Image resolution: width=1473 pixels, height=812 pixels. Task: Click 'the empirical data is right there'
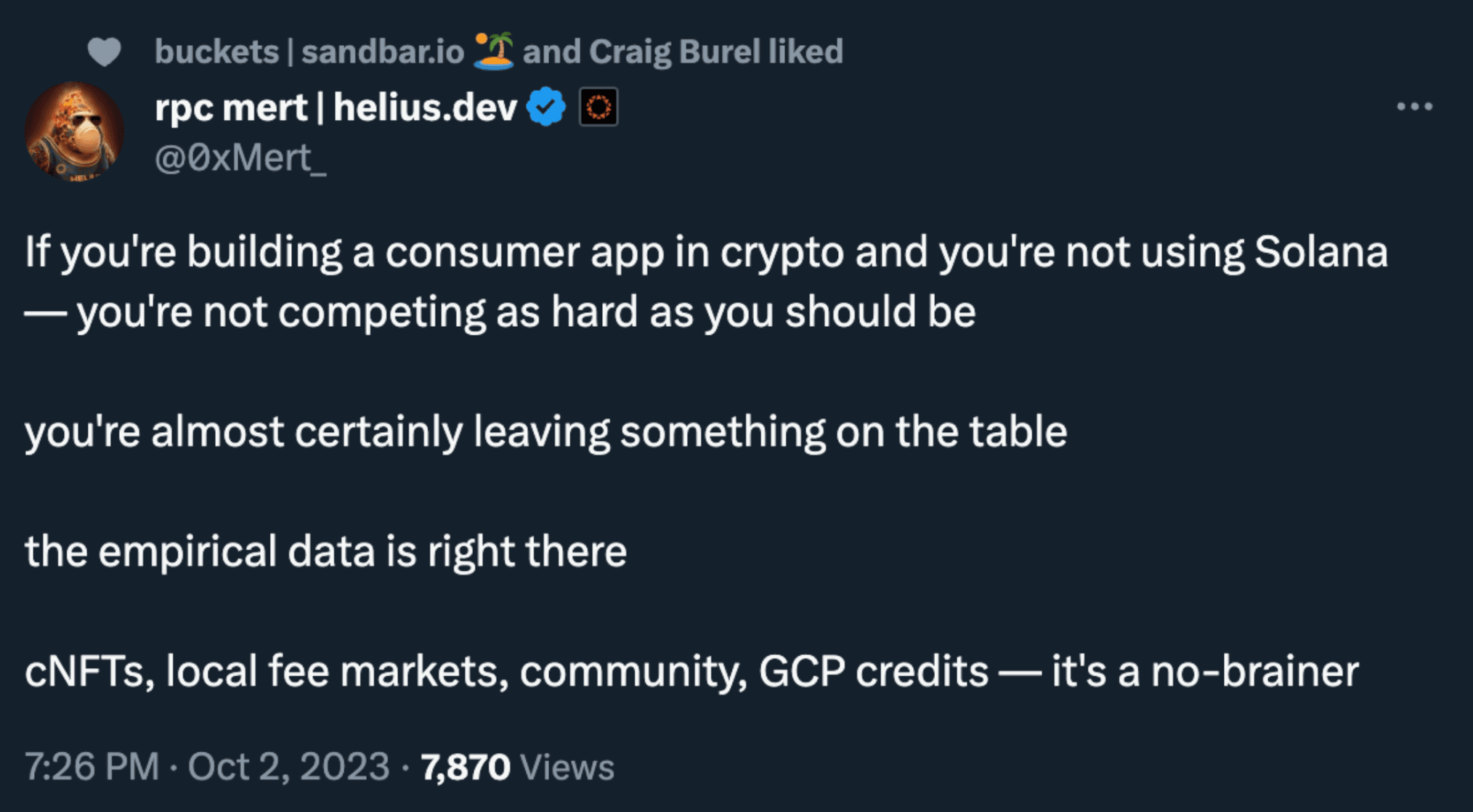[325, 551]
